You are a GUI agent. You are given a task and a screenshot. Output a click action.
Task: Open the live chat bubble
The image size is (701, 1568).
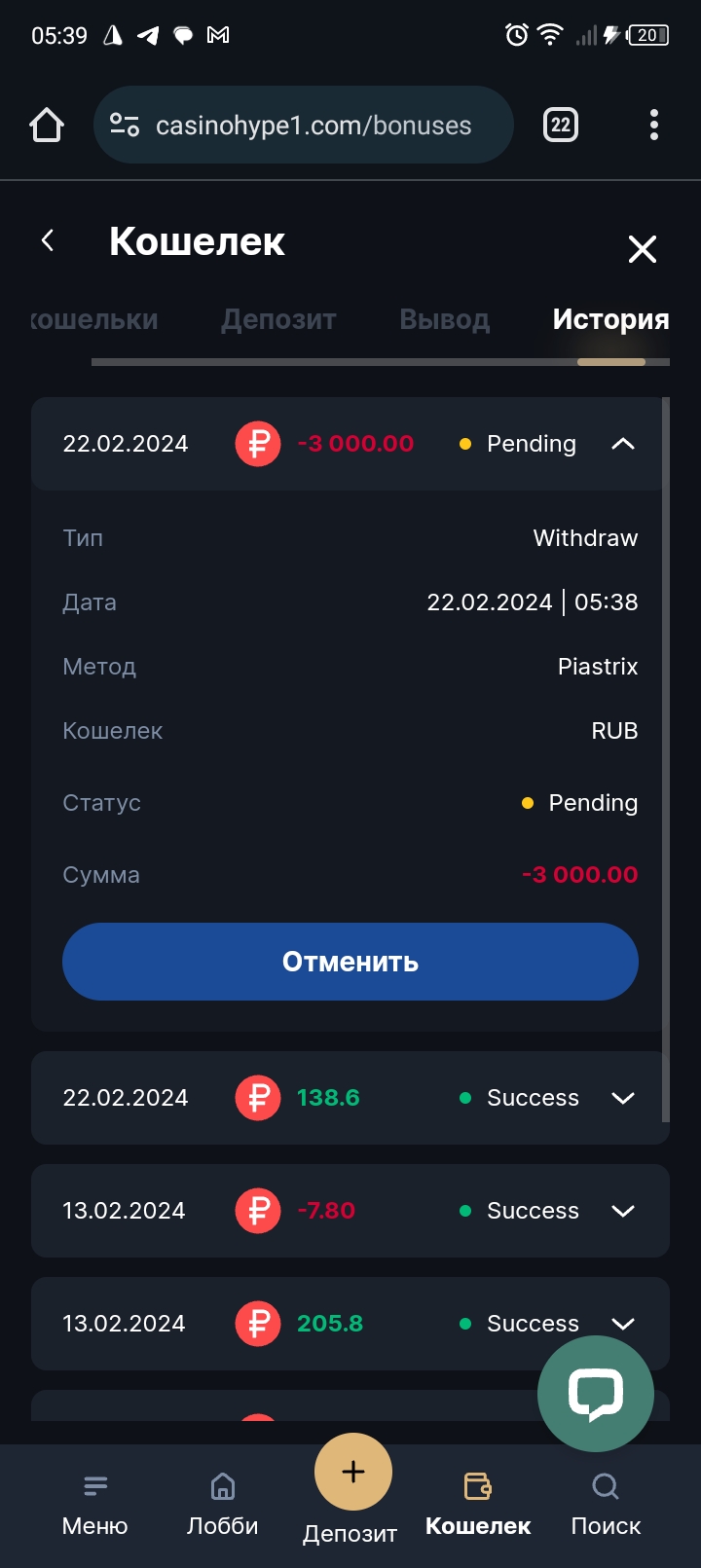(x=595, y=1393)
